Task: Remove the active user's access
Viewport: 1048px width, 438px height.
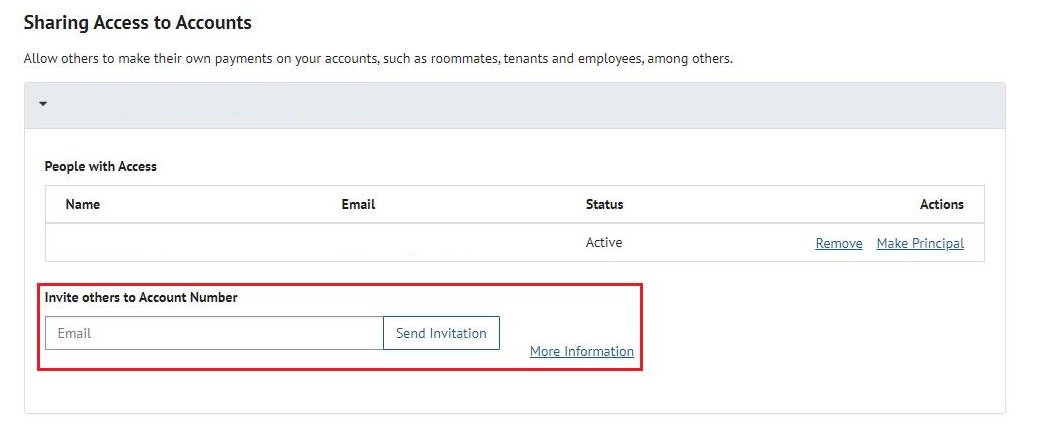Action: (x=838, y=243)
